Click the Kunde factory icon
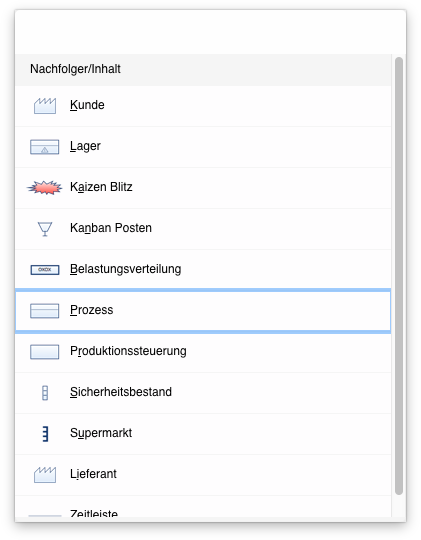The image size is (421, 540). tap(45, 106)
